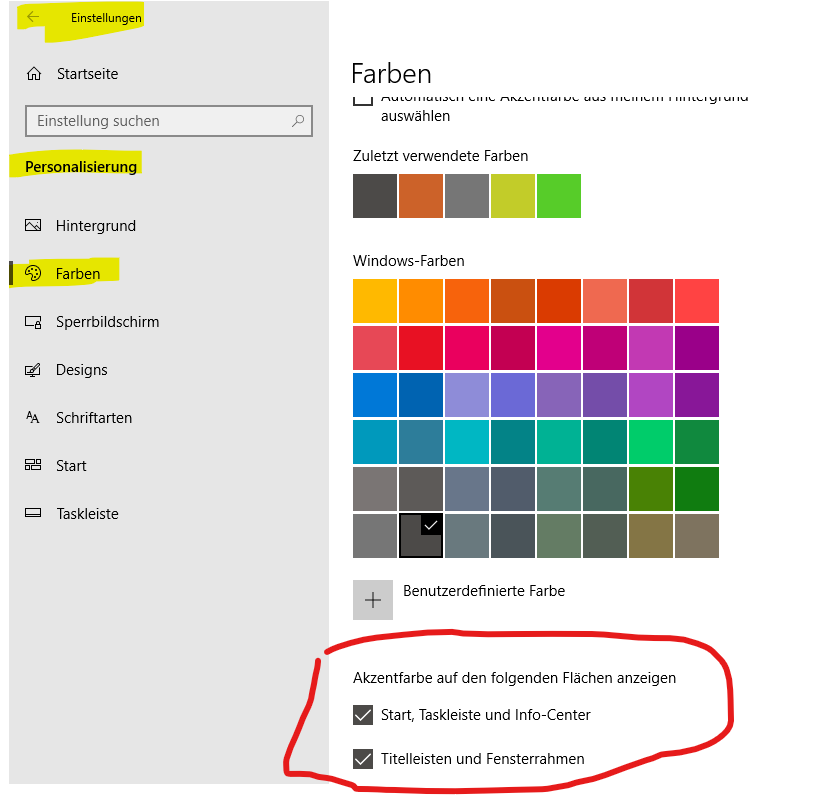This screenshot has width=827, height=795.
Task: Click the Startseite label
Action: click(x=88, y=74)
